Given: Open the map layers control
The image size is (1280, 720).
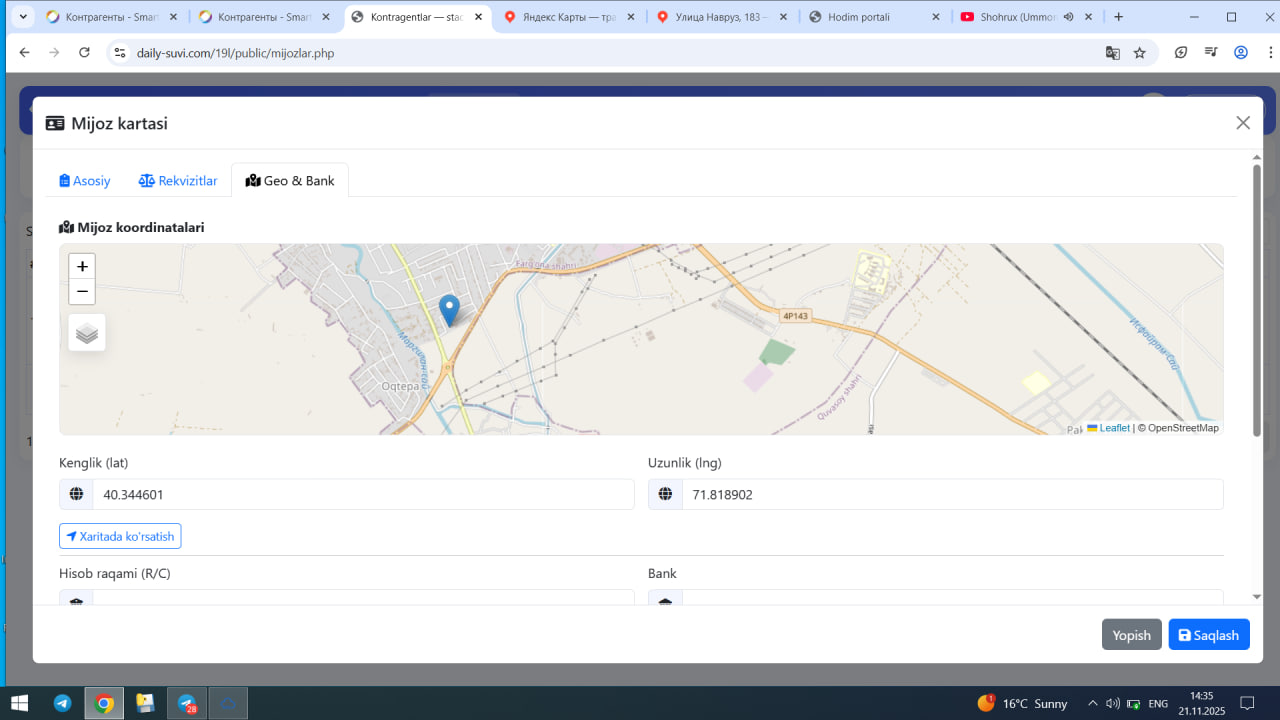Looking at the screenshot, I should pyautogui.click(x=87, y=333).
